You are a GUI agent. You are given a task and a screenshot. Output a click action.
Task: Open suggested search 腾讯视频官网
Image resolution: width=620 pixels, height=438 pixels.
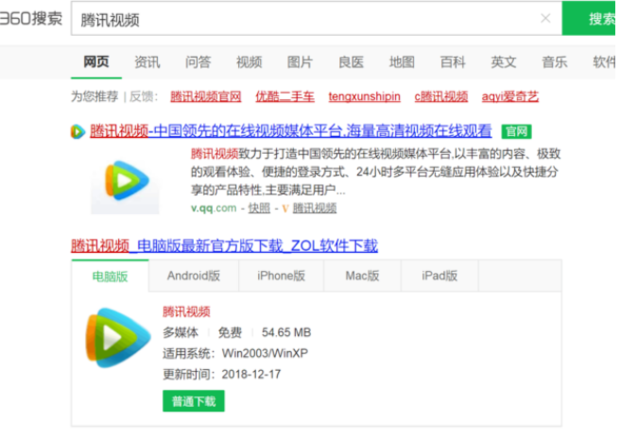click(206, 96)
